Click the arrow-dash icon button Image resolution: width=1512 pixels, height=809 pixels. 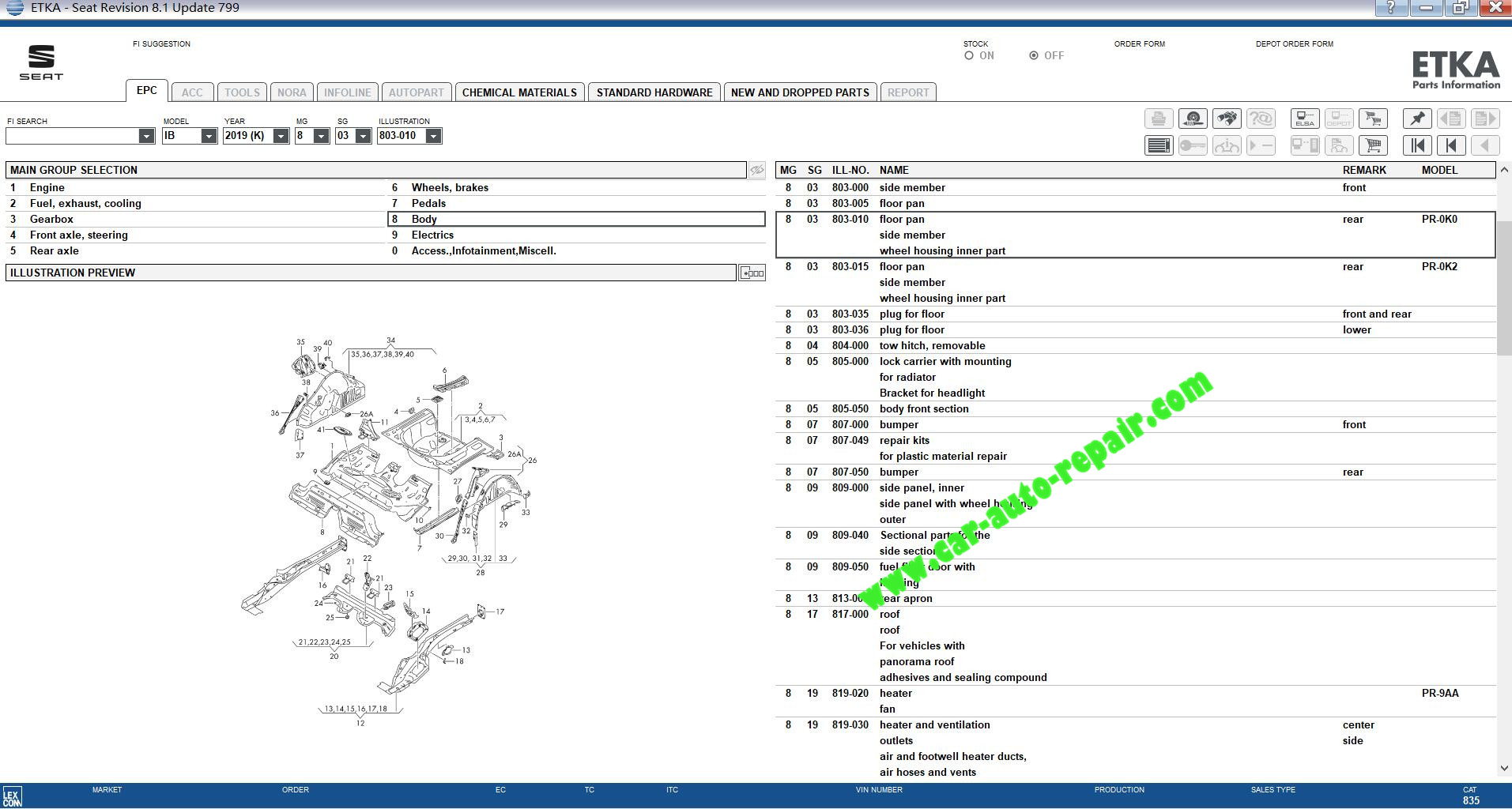(x=1261, y=145)
